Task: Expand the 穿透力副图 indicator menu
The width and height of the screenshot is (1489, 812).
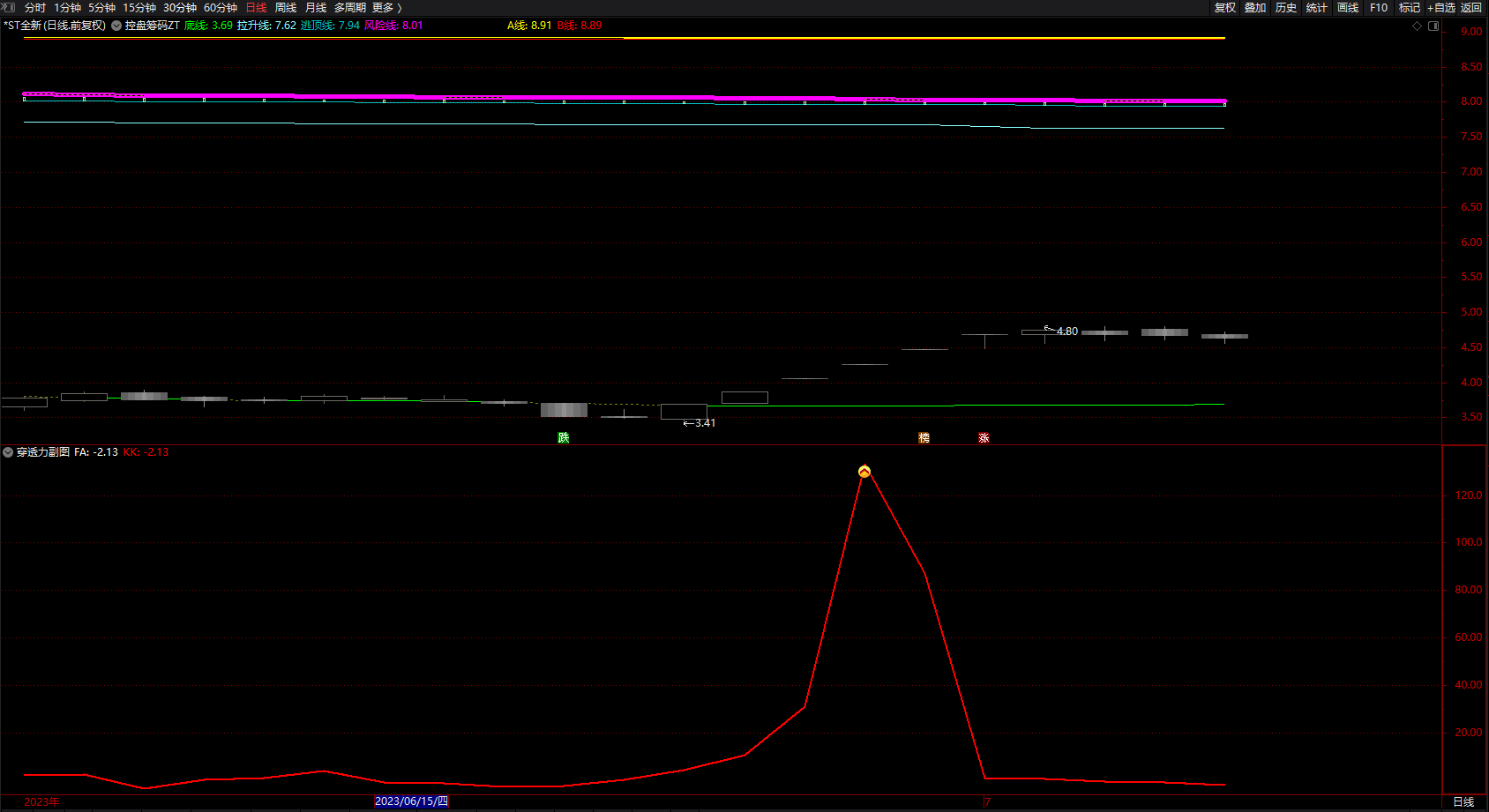Action: click(x=8, y=452)
